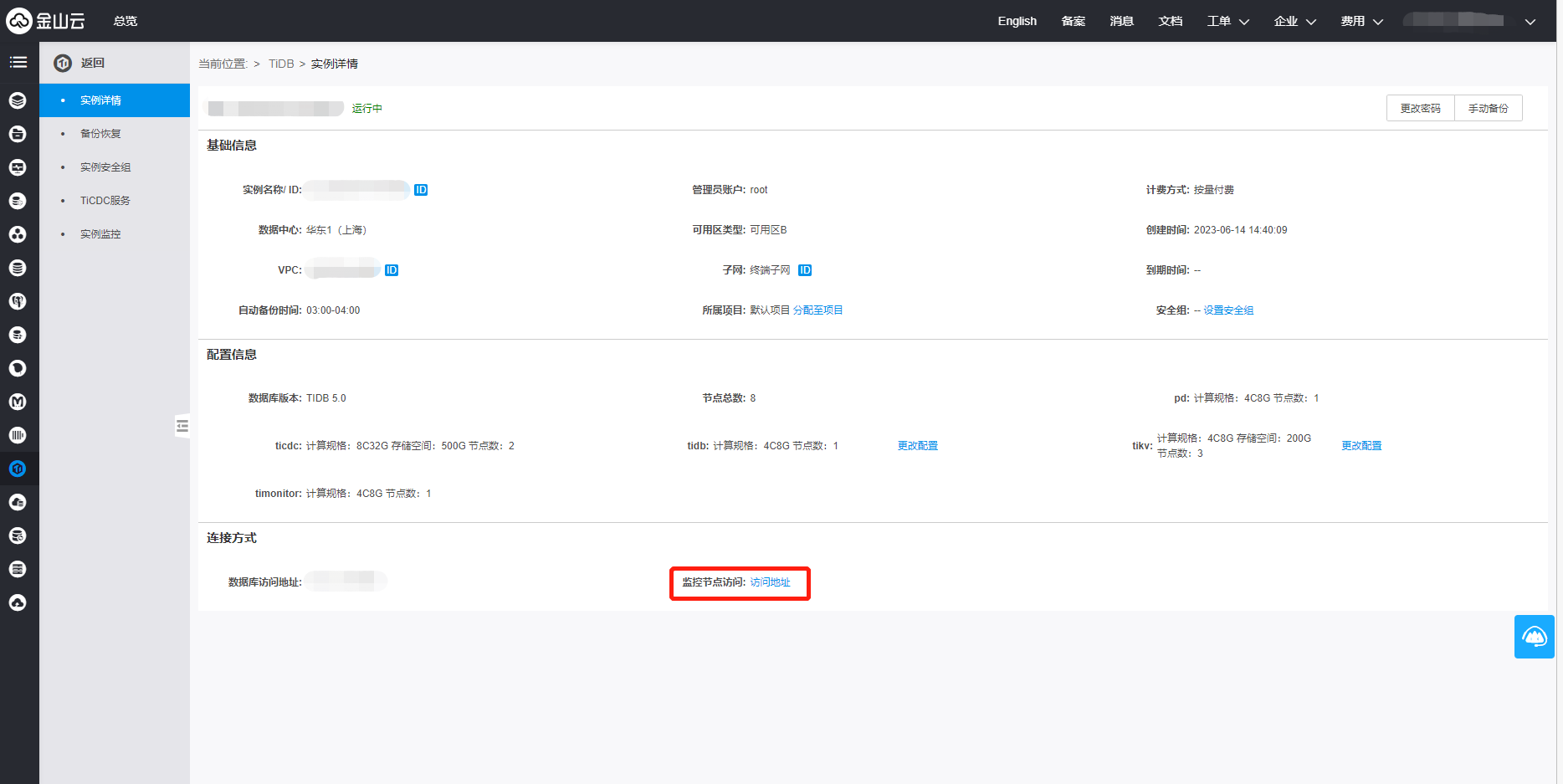Open the cloud support chat widget
The height and width of the screenshot is (784, 1563).
(x=1534, y=637)
